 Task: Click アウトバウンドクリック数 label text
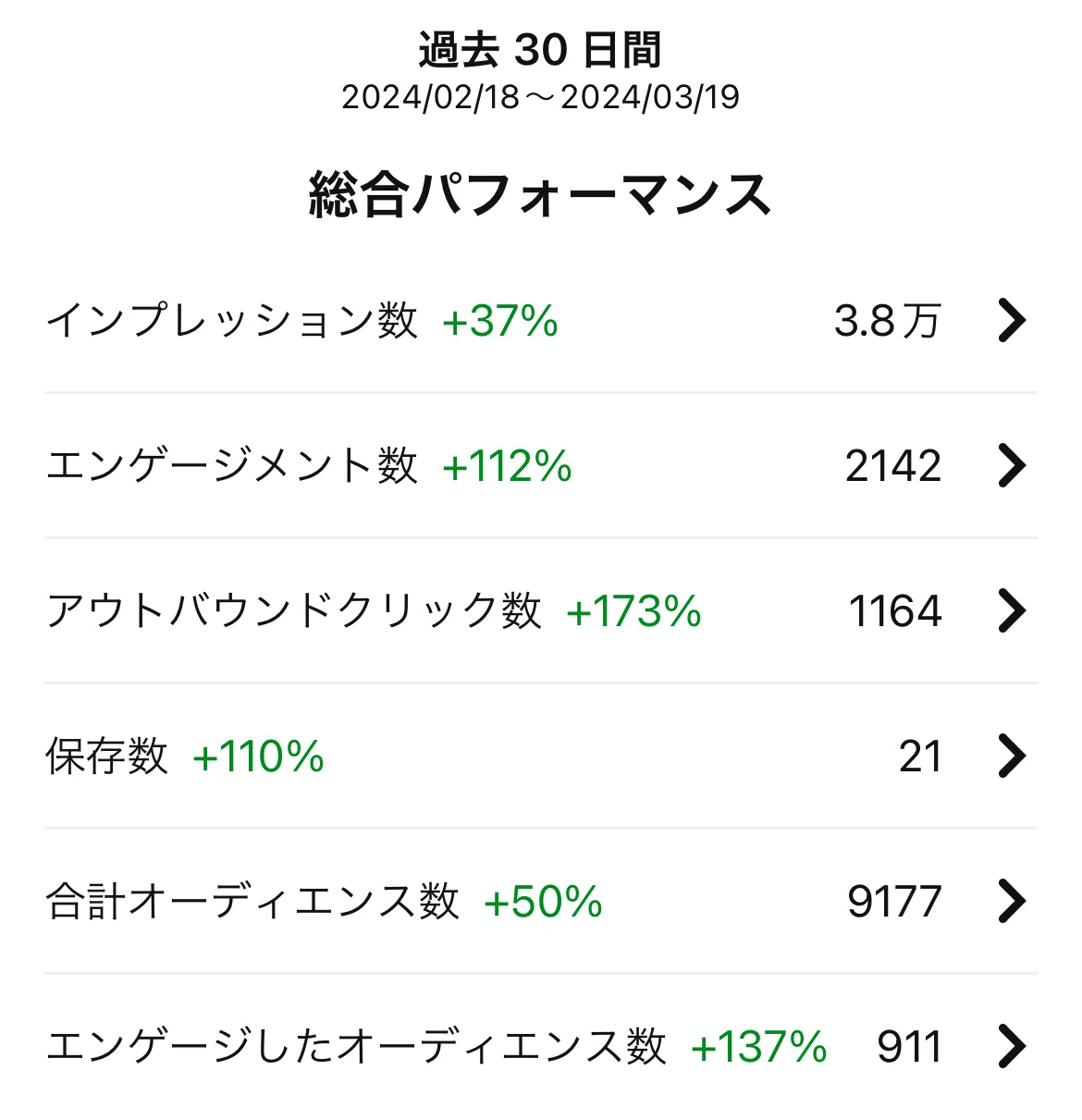(x=294, y=610)
